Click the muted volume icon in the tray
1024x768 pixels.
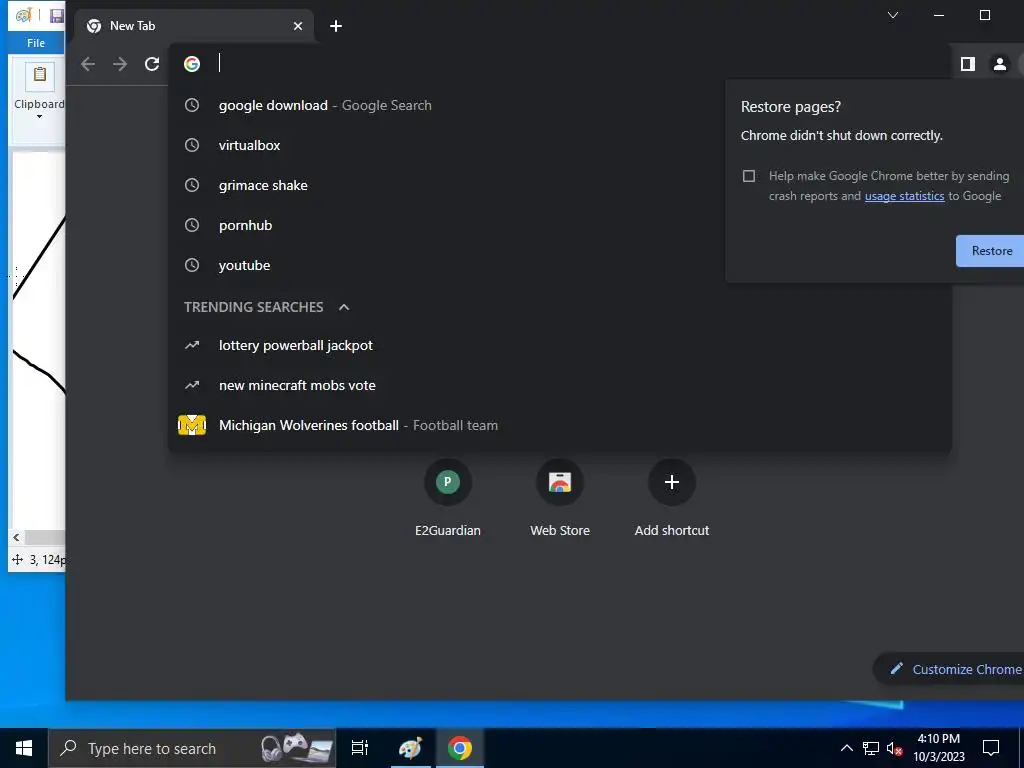(x=895, y=749)
